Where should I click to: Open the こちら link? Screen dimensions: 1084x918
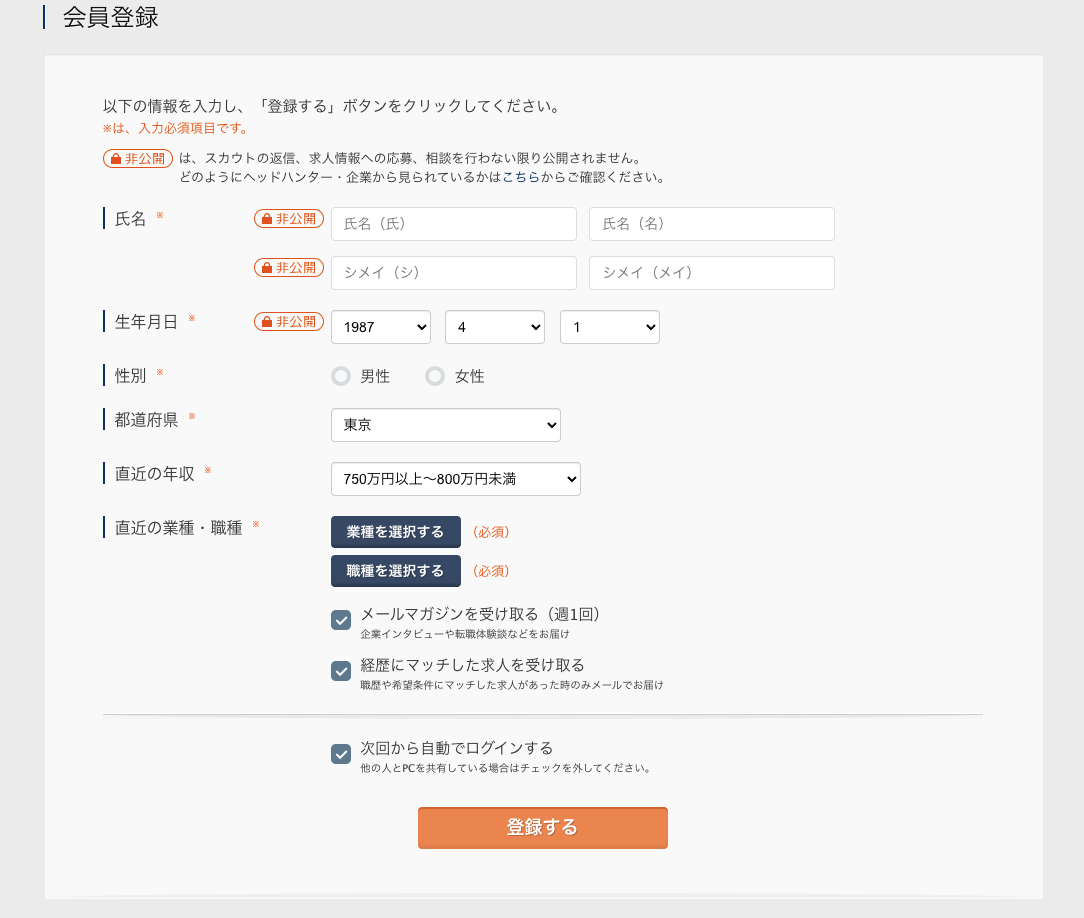[x=521, y=177]
